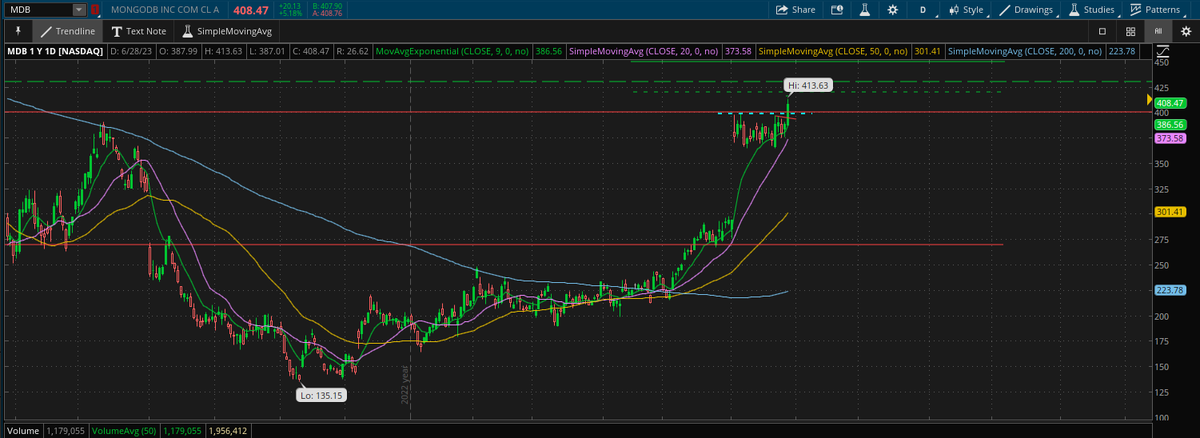Open the Style menu
This screenshot has width=1200, height=438.
pos(965,9)
